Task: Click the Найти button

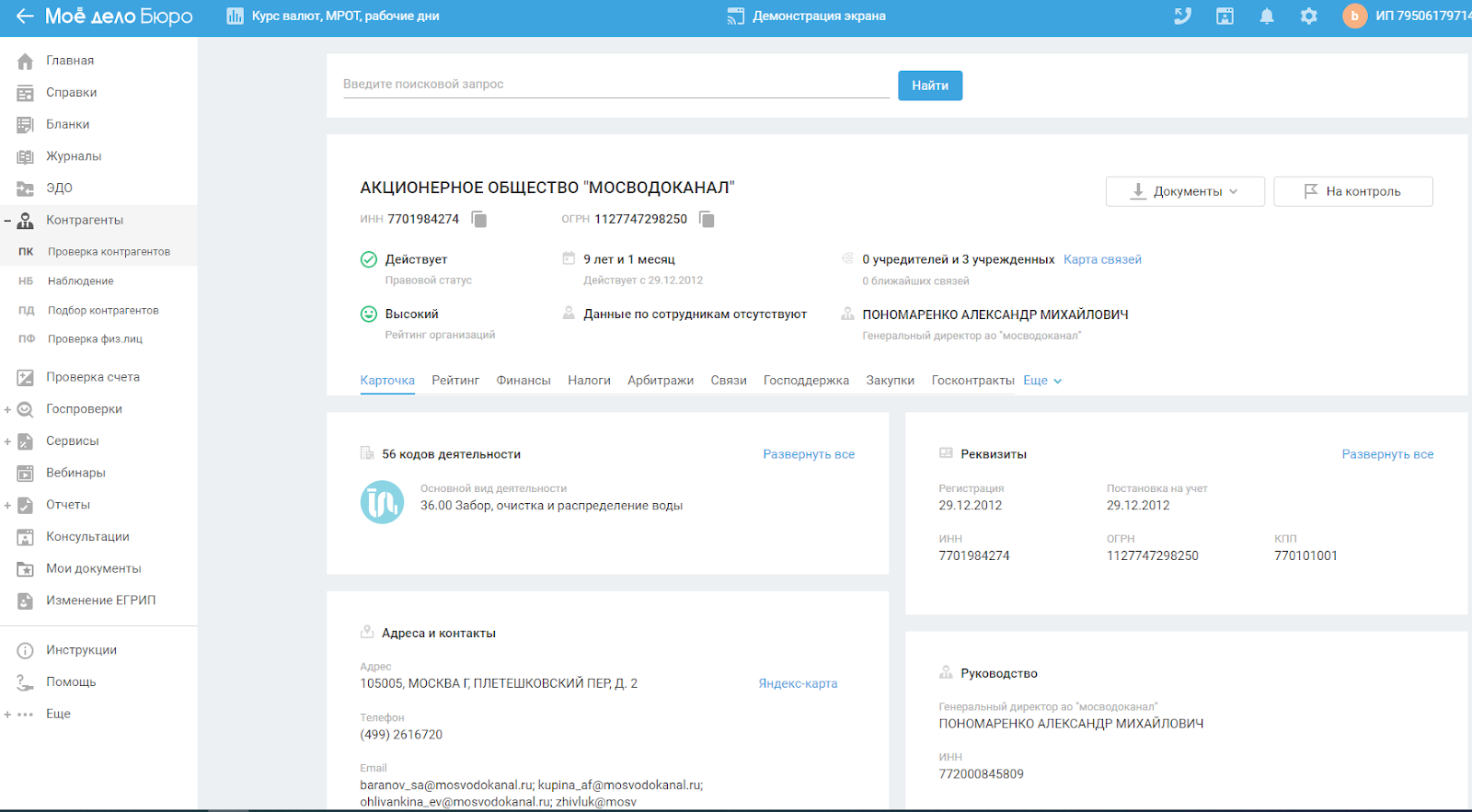Action: point(930,86)
